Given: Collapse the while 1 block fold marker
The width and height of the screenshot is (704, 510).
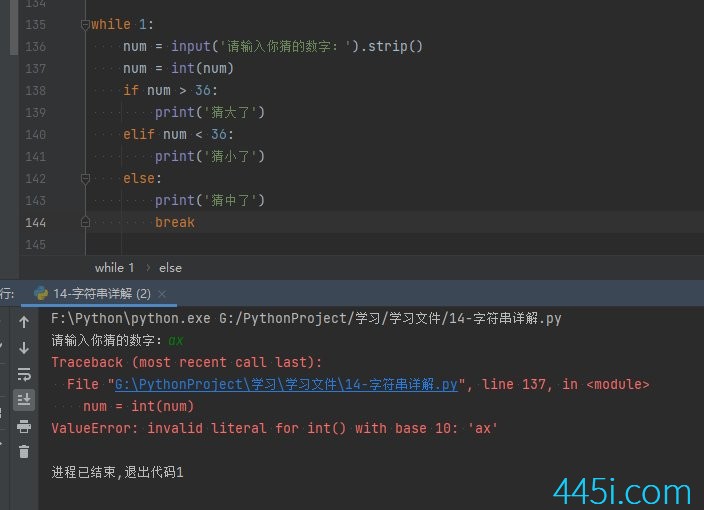Looking at the screenshot, I should pos(85,24).
